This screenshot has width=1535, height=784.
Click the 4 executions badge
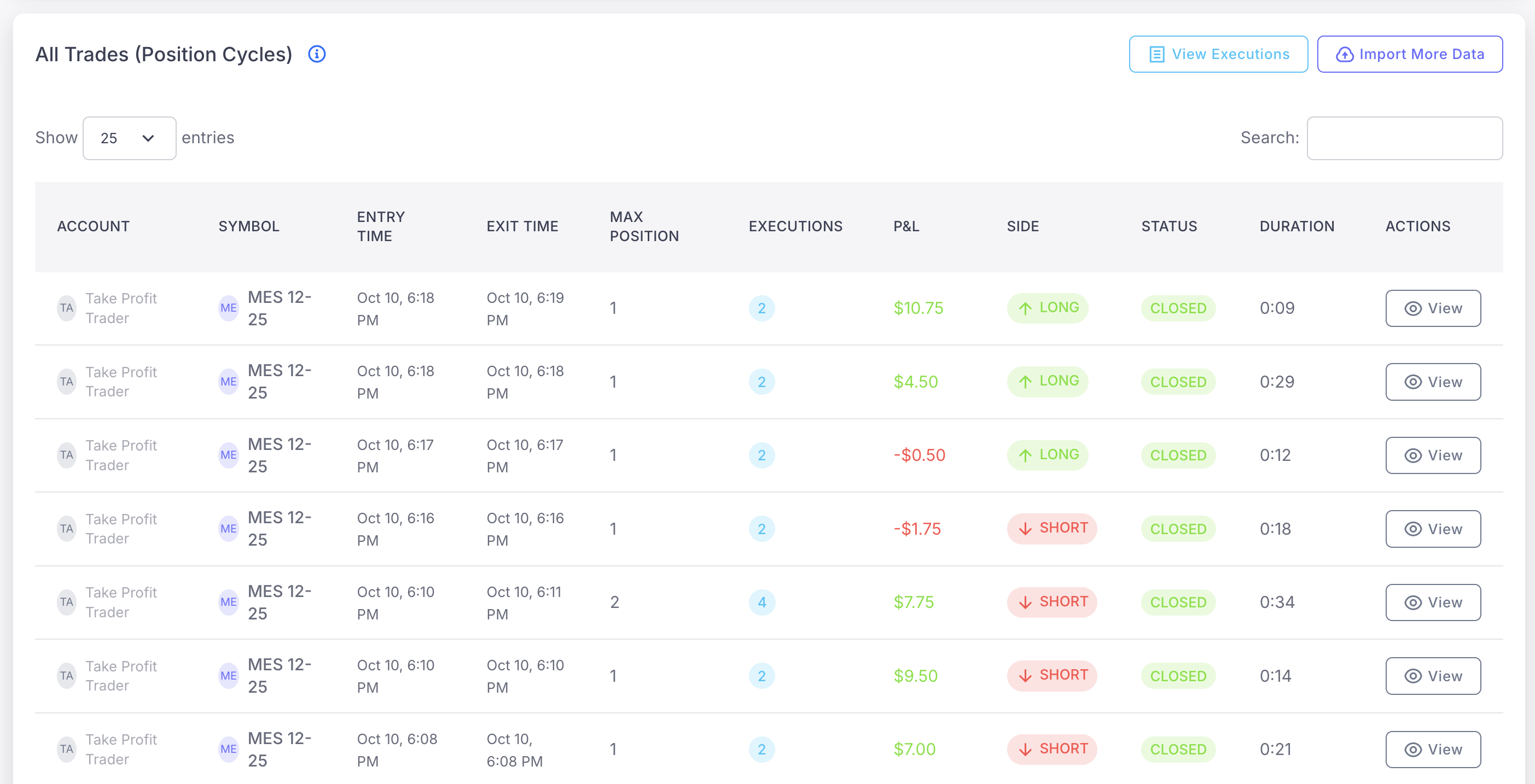coord(761,602)
